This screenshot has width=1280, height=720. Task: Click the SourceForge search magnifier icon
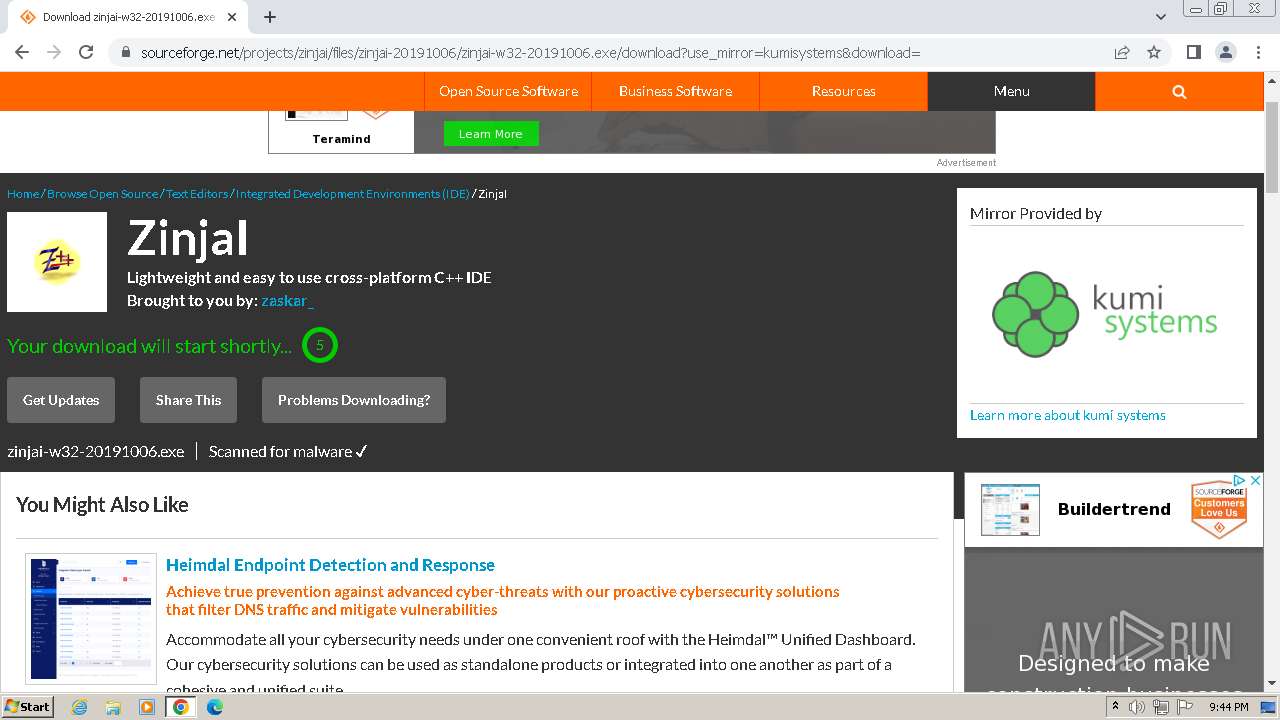click(x=1179, y=91)
